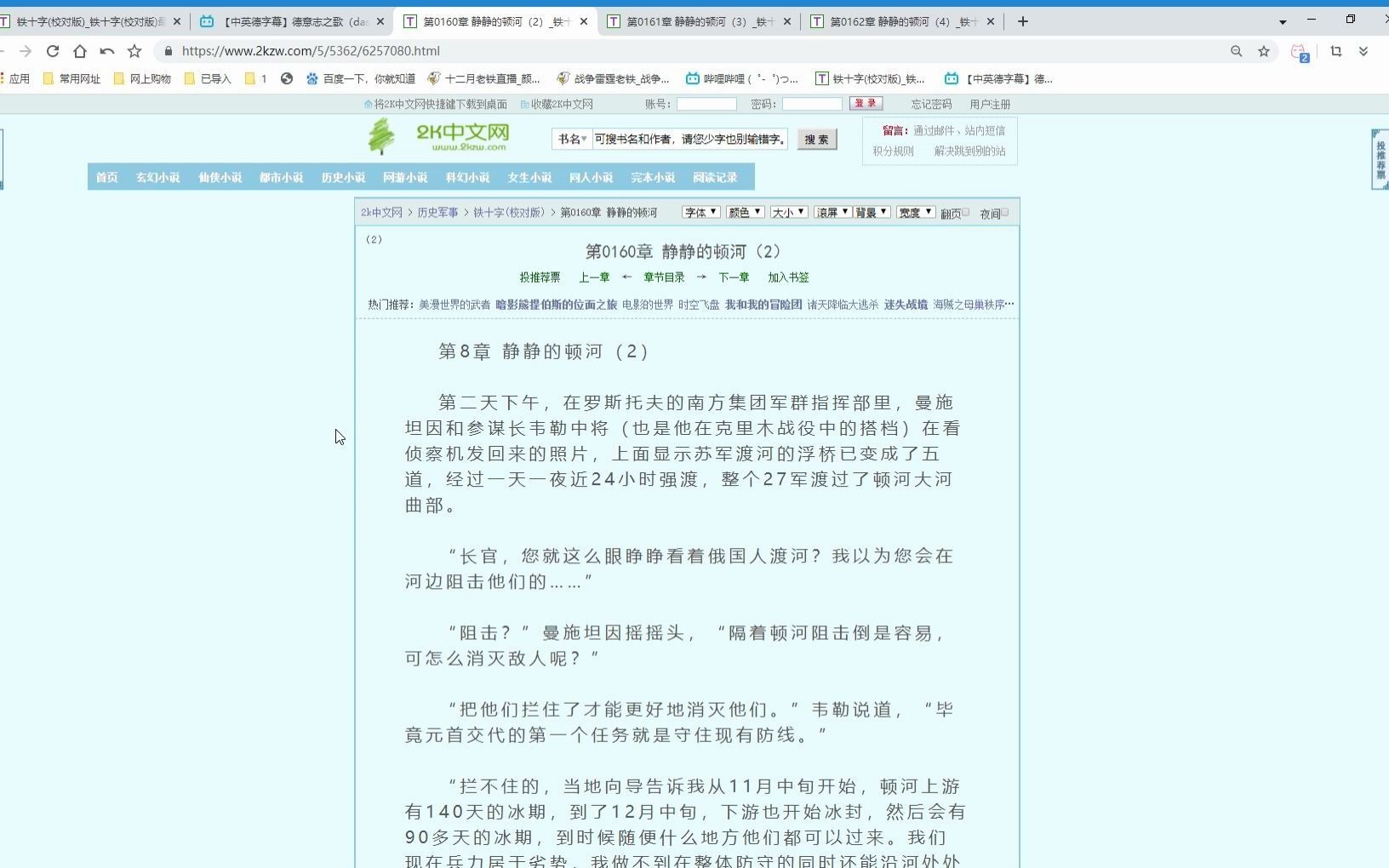Click the account 账号 input field

tap(706, 104)
